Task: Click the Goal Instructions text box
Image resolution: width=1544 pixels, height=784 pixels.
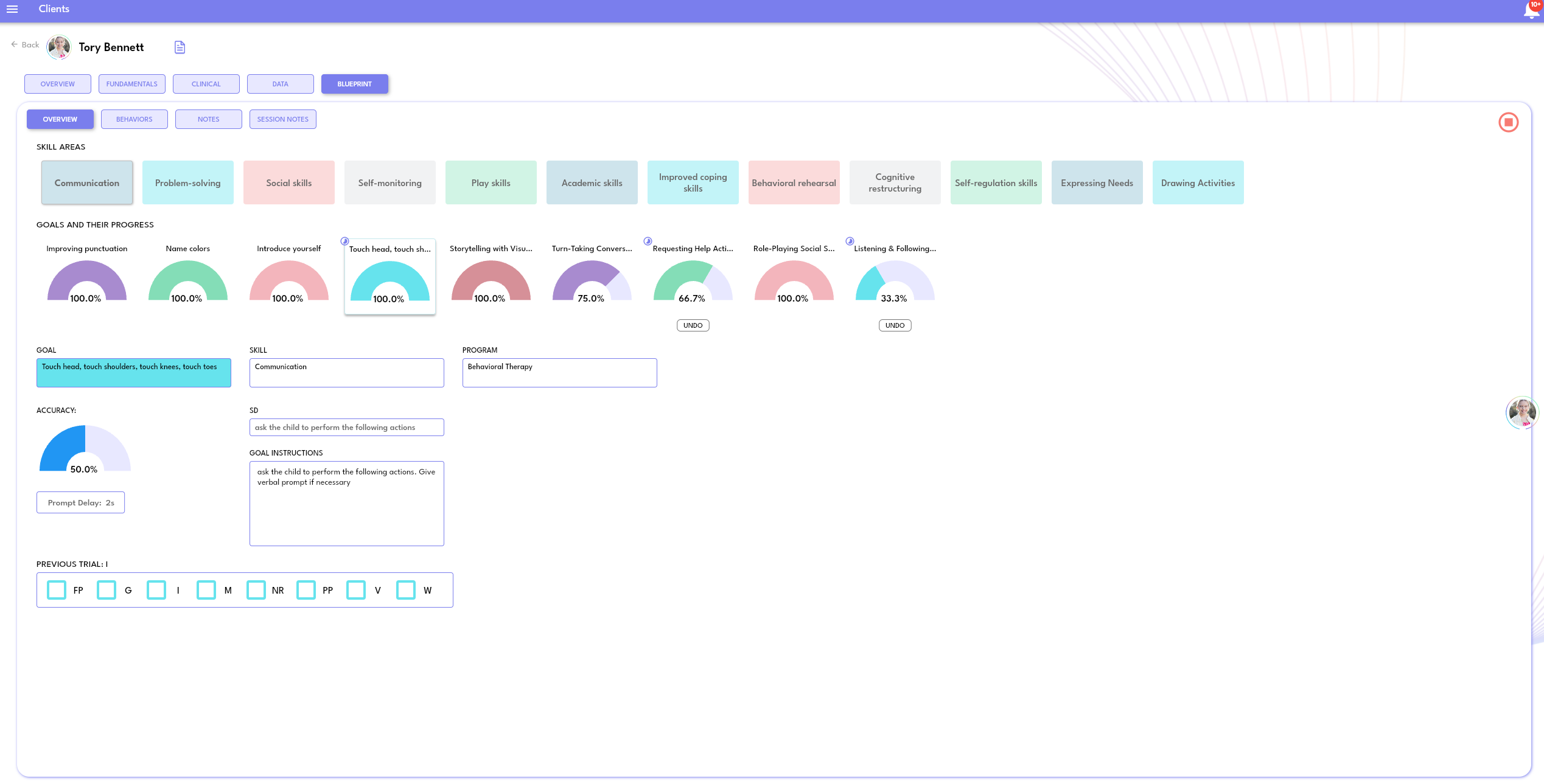Action: click(x=346, y=503)
